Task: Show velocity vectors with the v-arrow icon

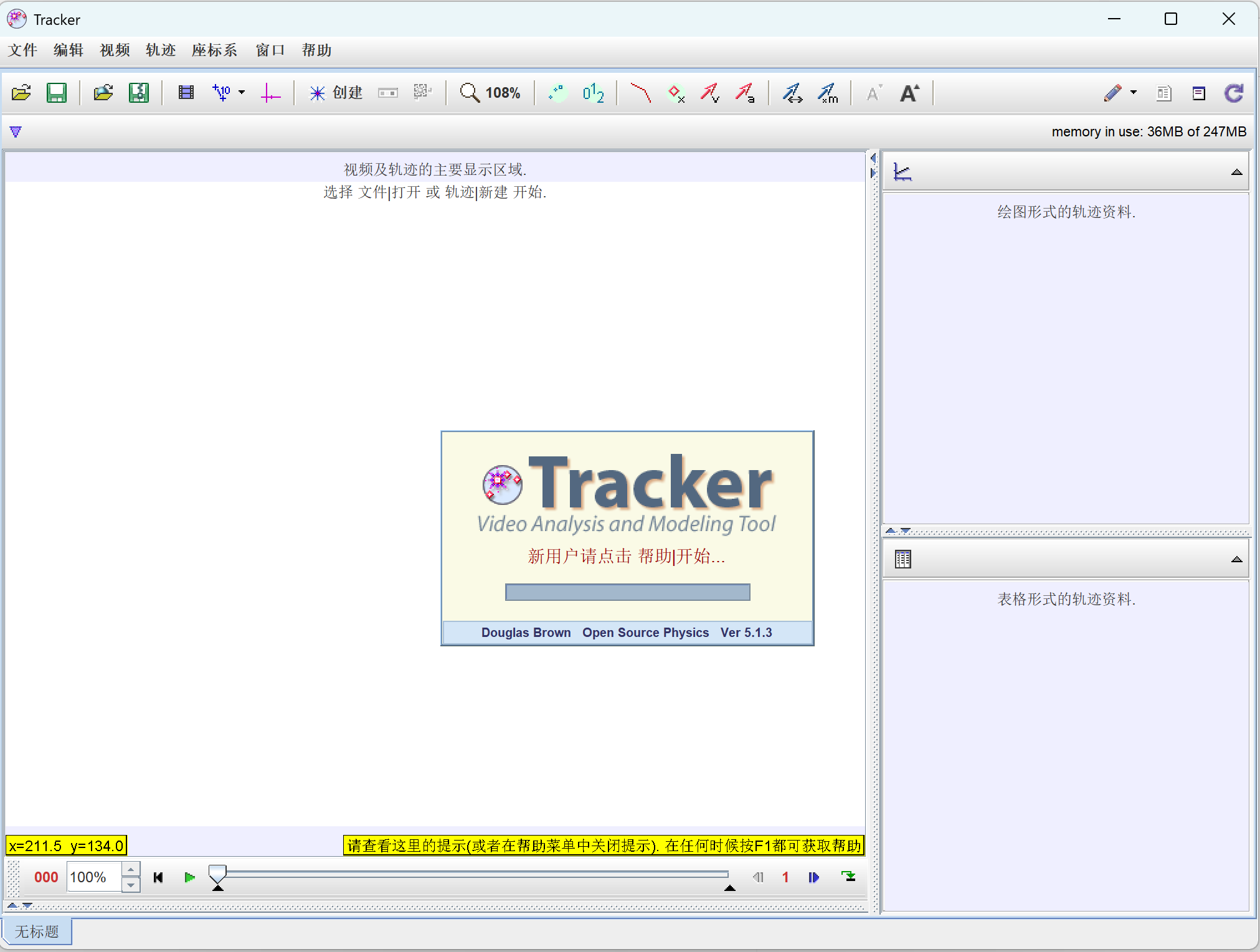Action: (x=710, y=92)
